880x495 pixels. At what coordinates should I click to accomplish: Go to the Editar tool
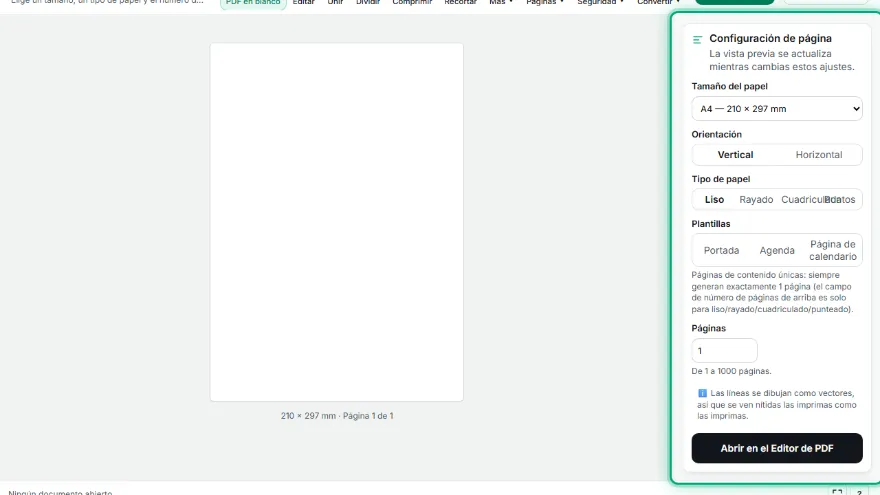click(304, 2)
